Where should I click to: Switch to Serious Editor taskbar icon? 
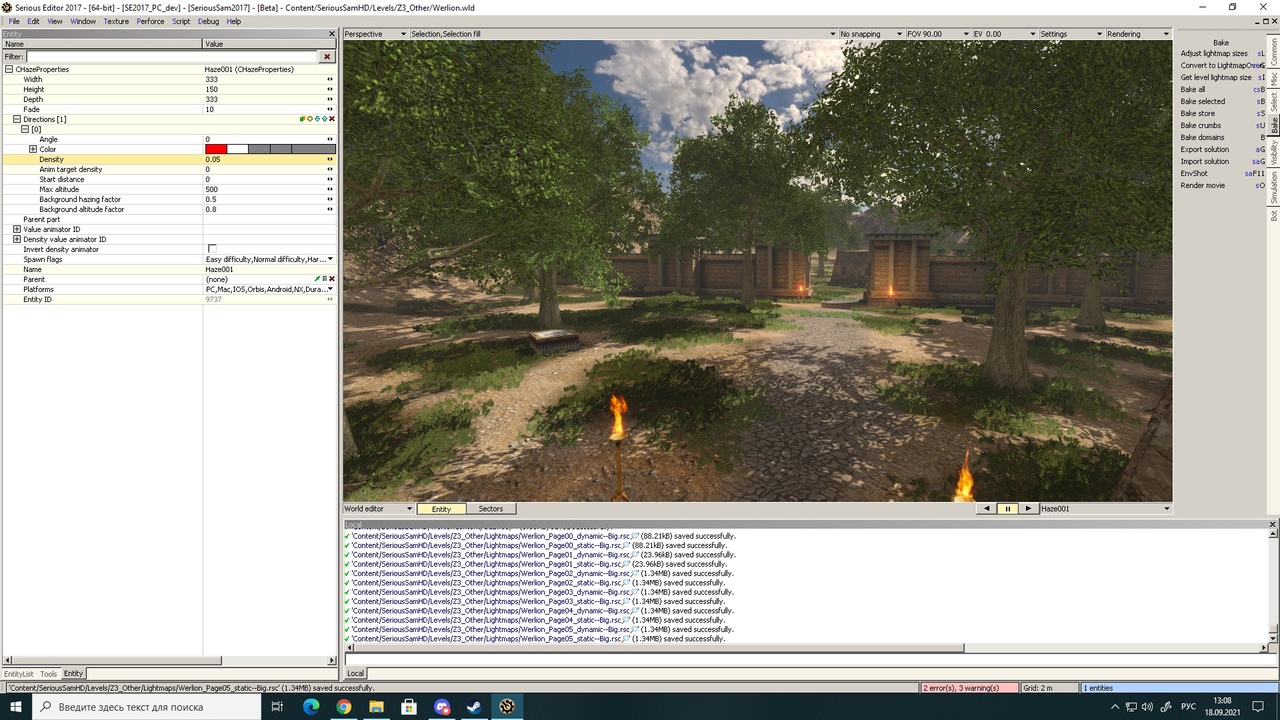(x=508, y=707)
